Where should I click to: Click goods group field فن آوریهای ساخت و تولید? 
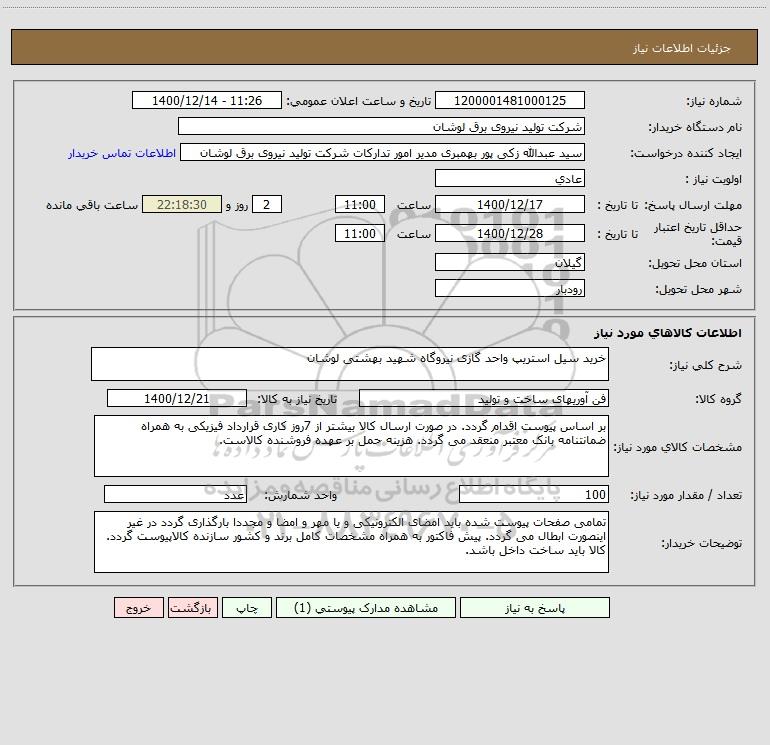point(484,398)
